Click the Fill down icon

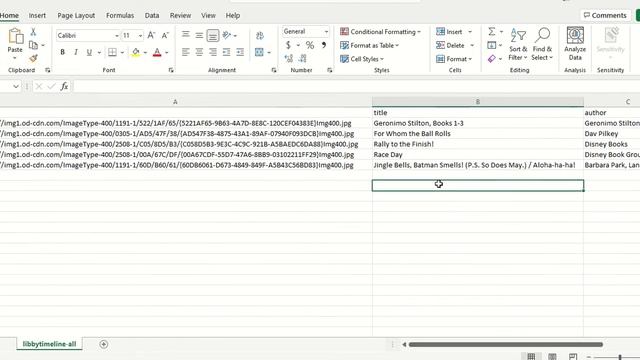(x=492, y=45)
